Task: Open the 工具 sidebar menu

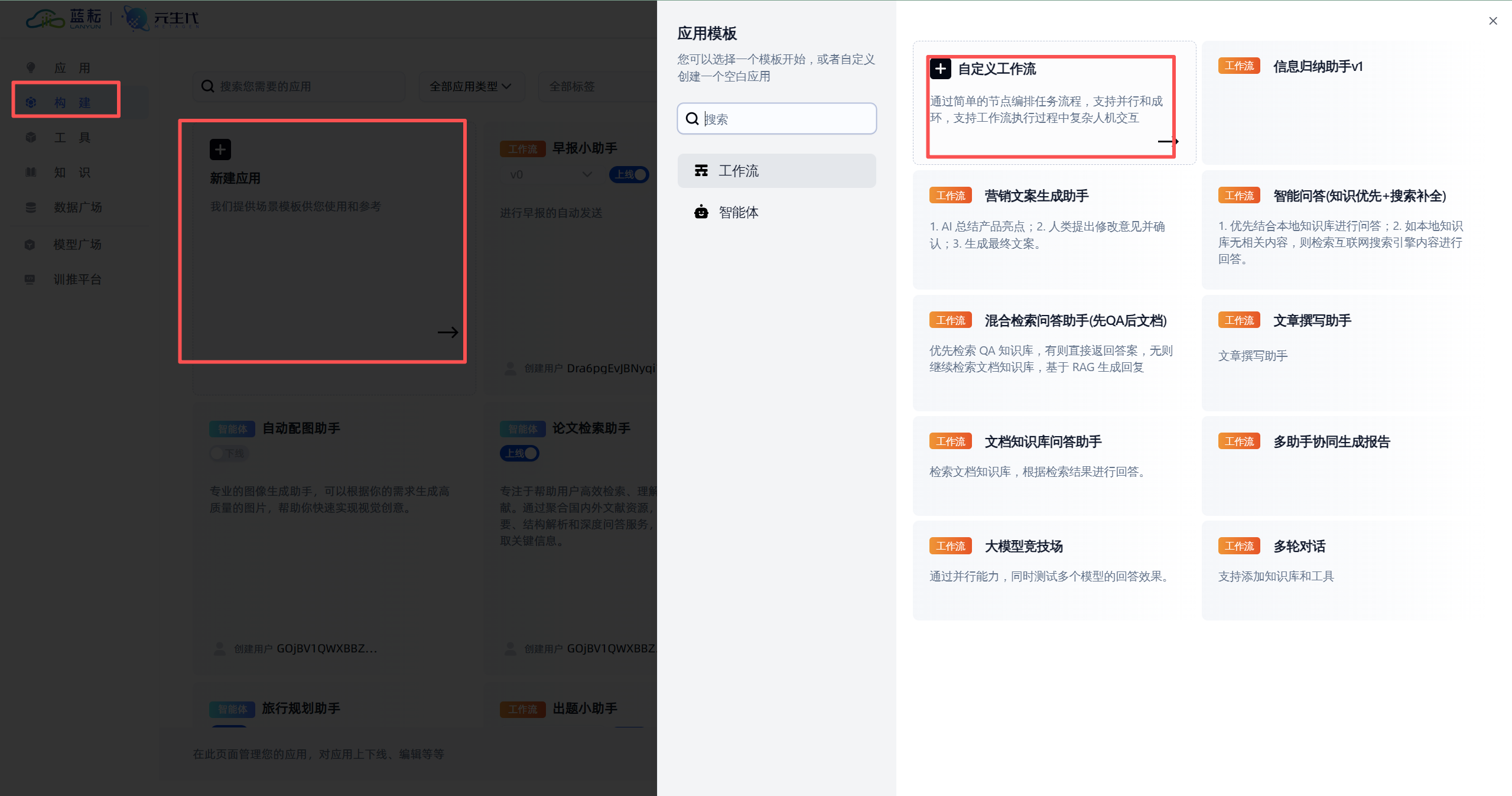Action: coord(72,138)
